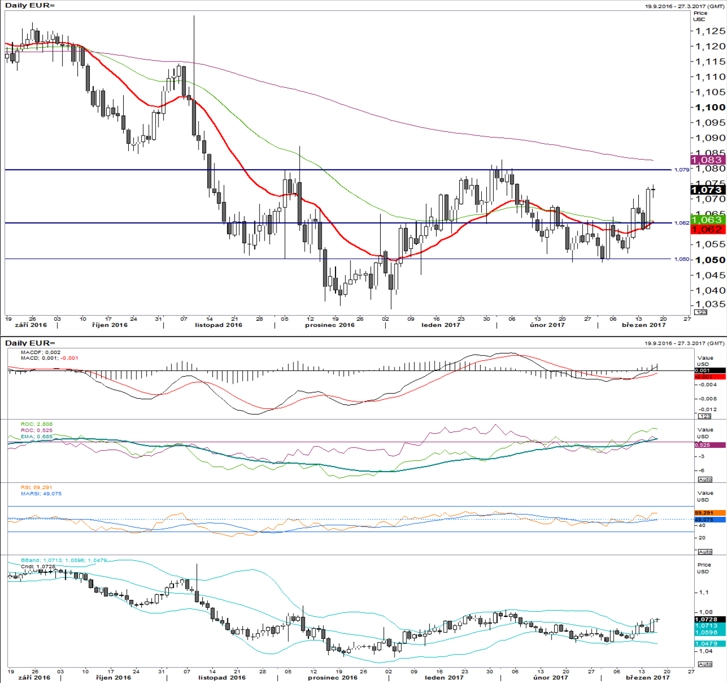Open the MACDF indicator legend label

tap(41, 352)
